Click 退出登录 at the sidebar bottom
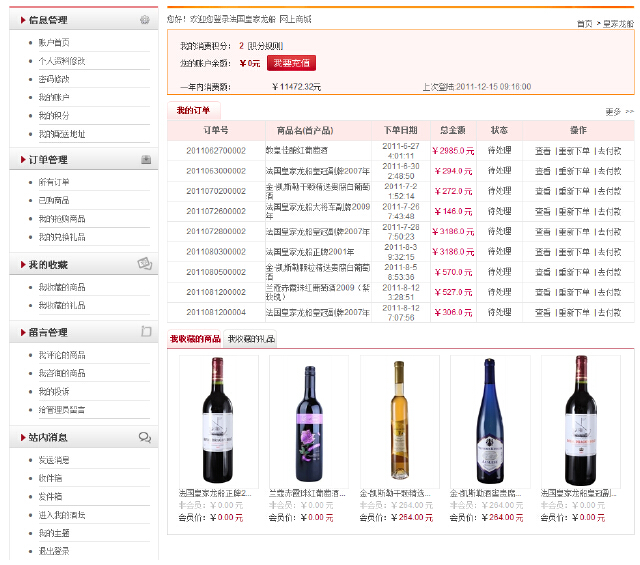 54,550
